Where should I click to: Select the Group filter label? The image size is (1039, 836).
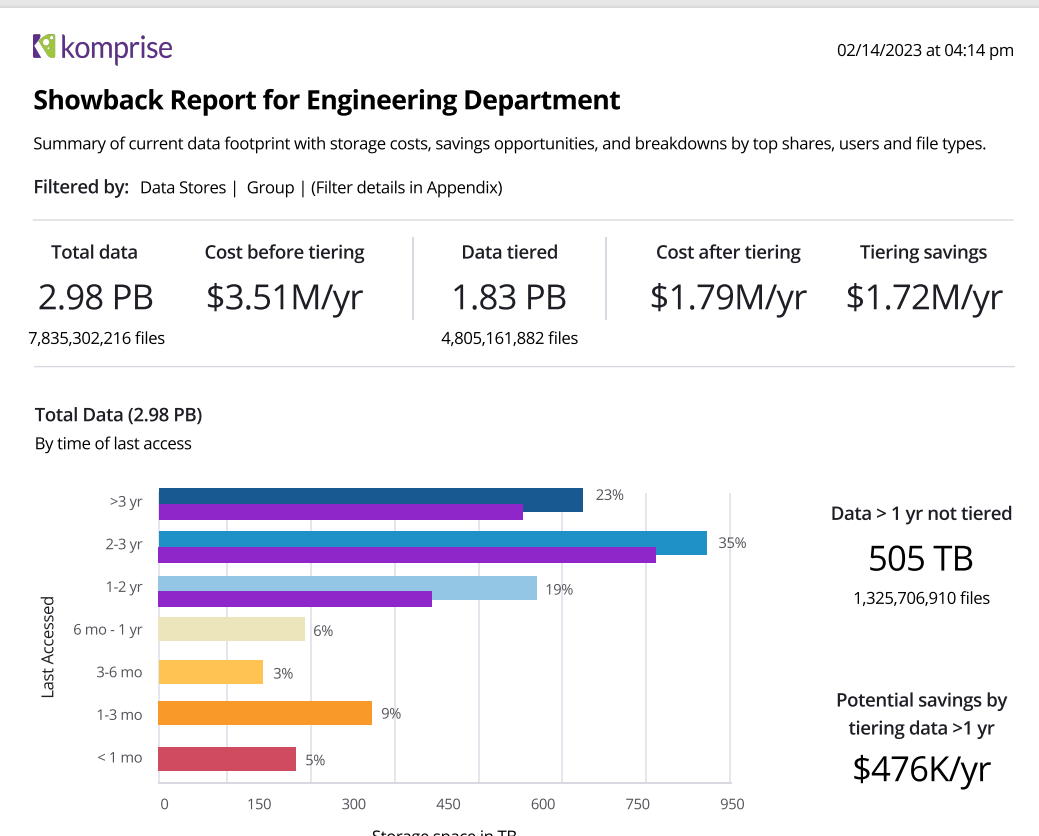tap(270, 187)
